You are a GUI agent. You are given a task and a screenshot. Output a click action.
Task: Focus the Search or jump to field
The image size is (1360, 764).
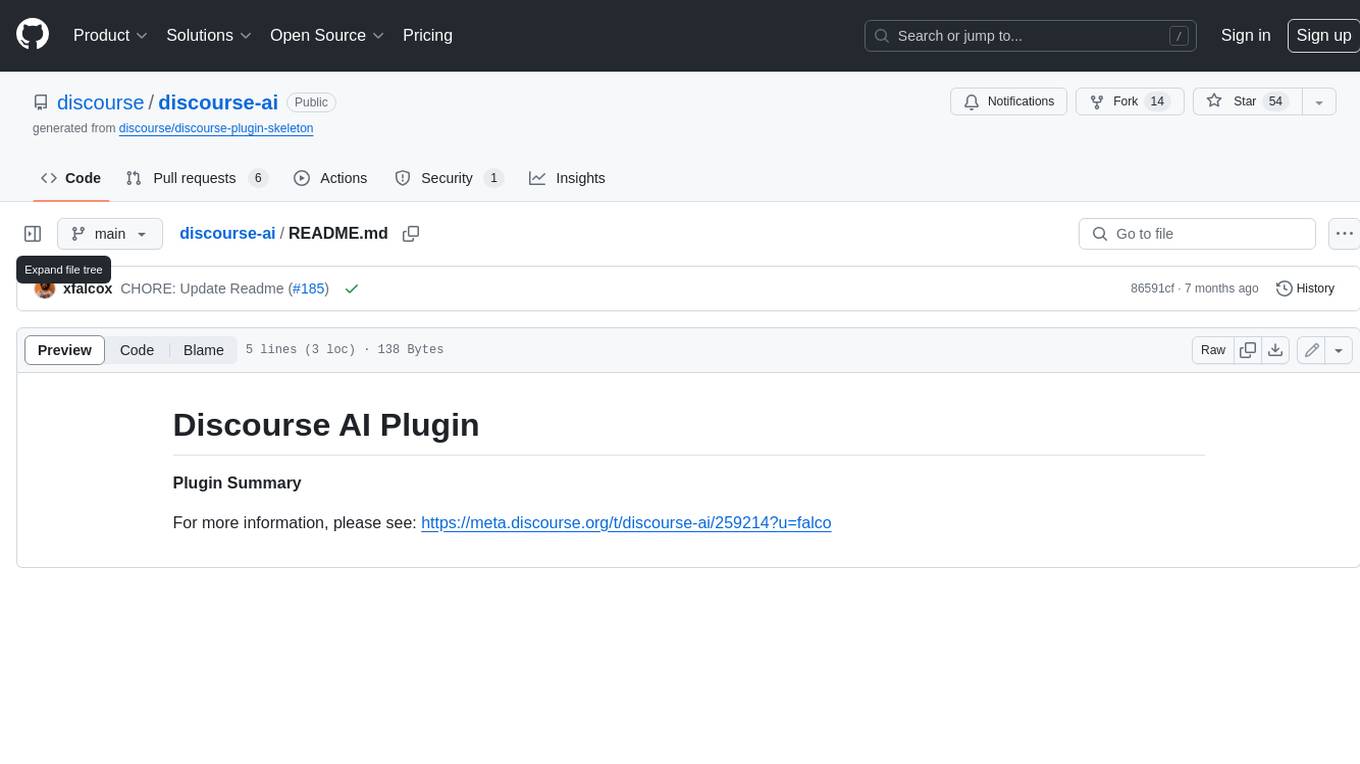(1031, 35)
